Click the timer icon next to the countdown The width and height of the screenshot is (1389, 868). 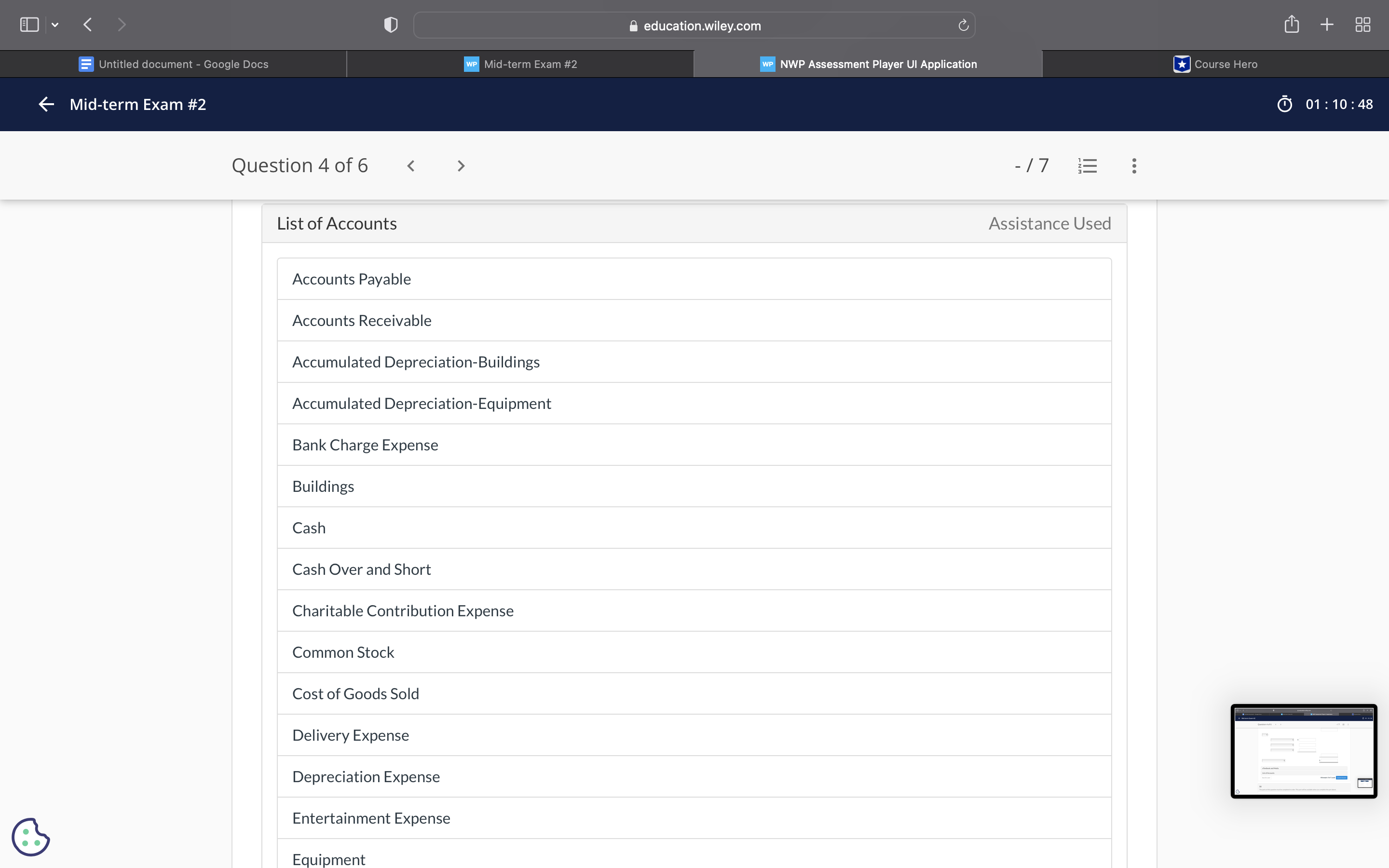coord(1285,104)
